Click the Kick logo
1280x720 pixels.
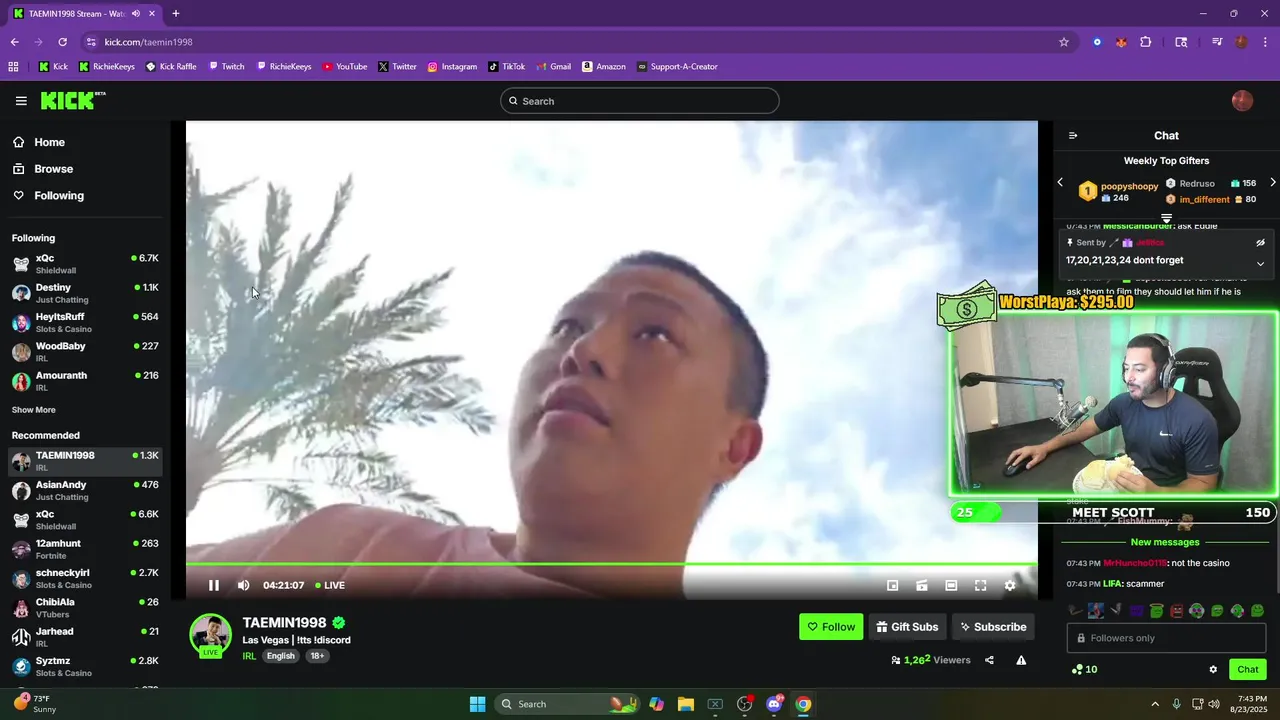[x=72, y=100]
